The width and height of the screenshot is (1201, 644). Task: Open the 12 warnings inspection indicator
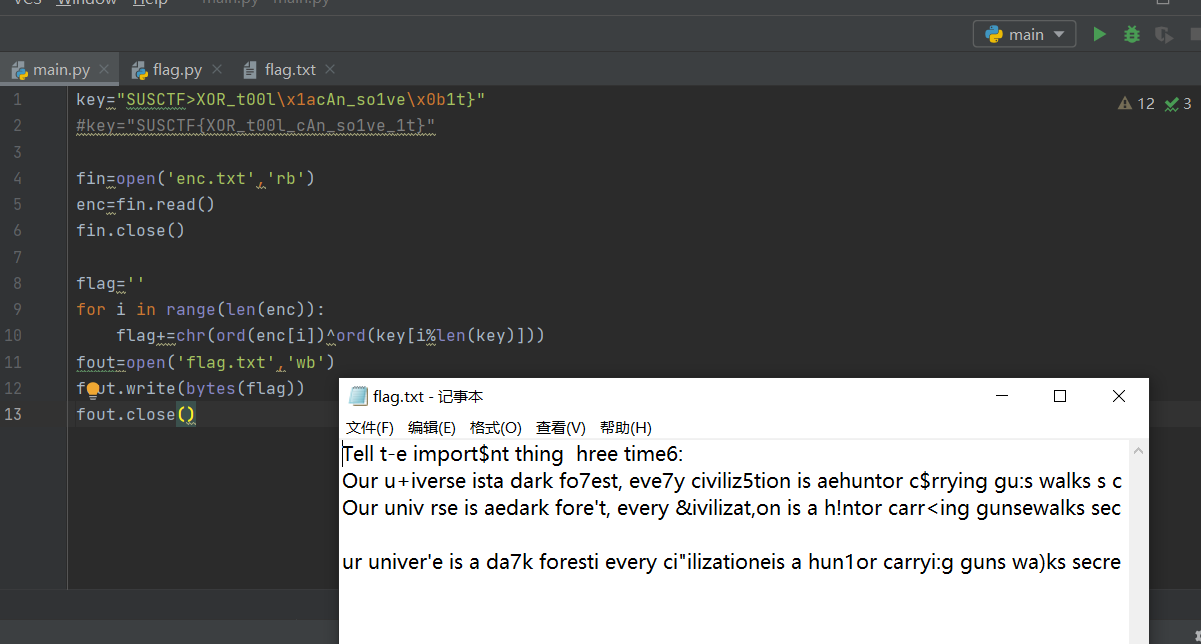tap(1136, 103)
